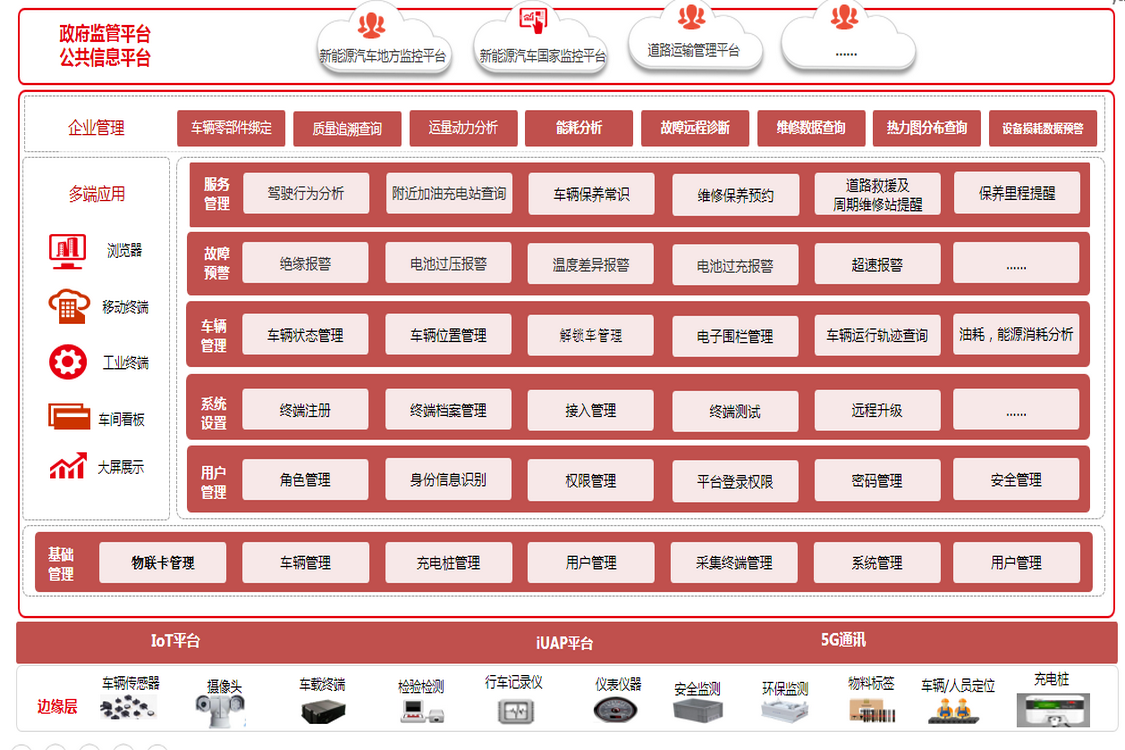Viewport: 1125px width, 750px height.
Task: Select the mobile terminal (移动终端) phone icon
Action: (x=68, y=306)
